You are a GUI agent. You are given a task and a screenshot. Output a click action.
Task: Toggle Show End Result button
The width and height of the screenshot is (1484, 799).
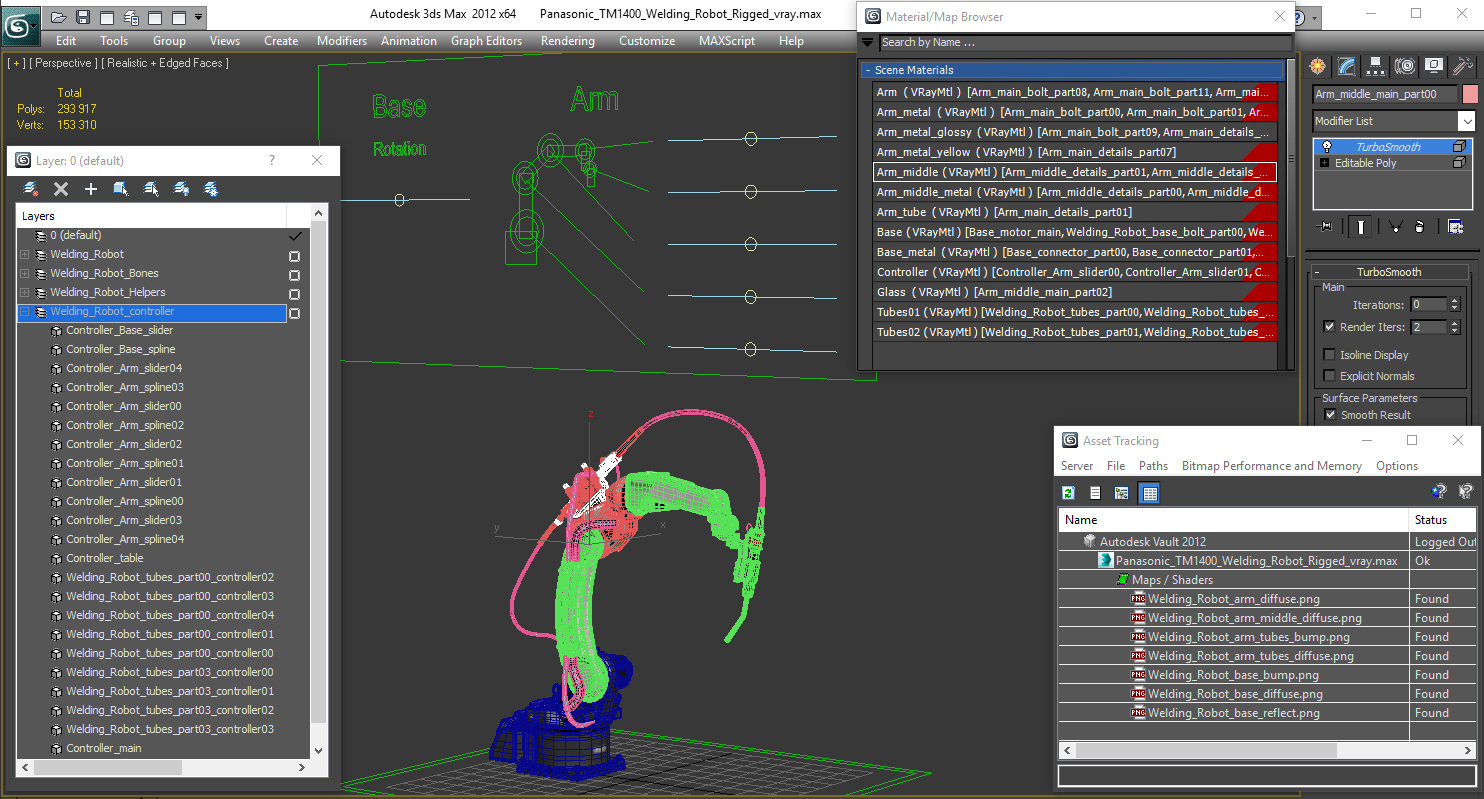coord(1360,227)
